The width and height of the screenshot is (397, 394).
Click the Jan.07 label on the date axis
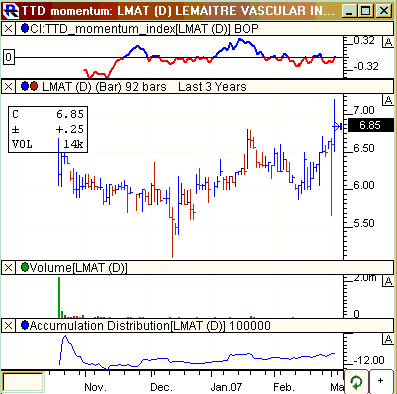tap(226, 387)
